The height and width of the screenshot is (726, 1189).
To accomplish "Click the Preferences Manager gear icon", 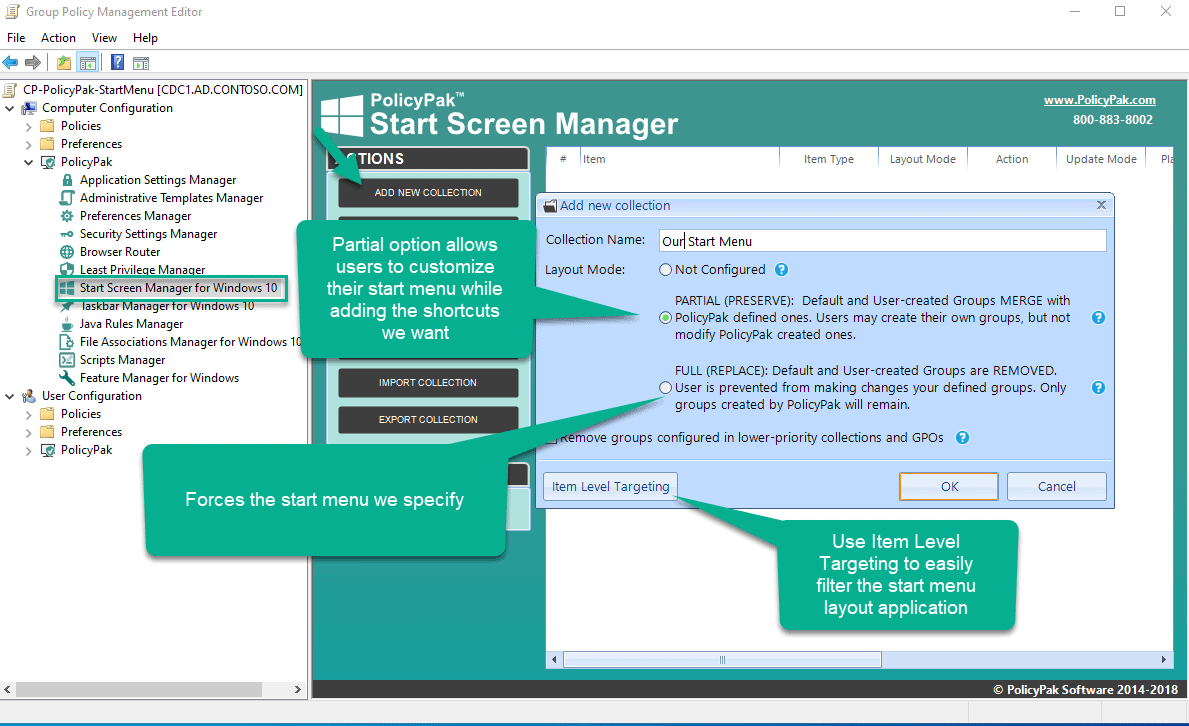I will pos(67,216).
